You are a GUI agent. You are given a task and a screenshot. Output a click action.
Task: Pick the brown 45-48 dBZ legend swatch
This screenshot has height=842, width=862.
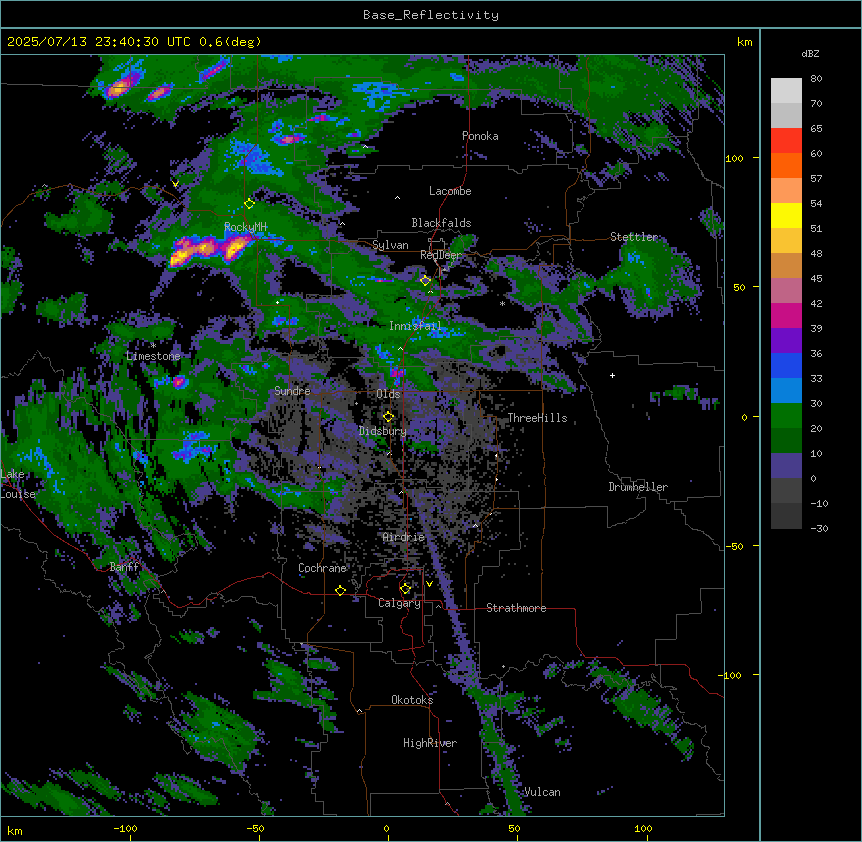786,265
